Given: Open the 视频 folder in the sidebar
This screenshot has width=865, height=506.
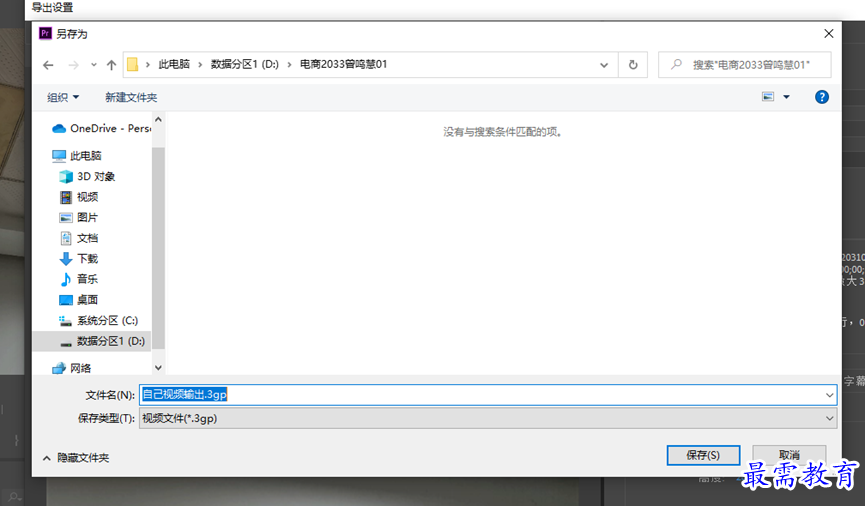Looking at the screenshot, I should (x=78, y=197).
